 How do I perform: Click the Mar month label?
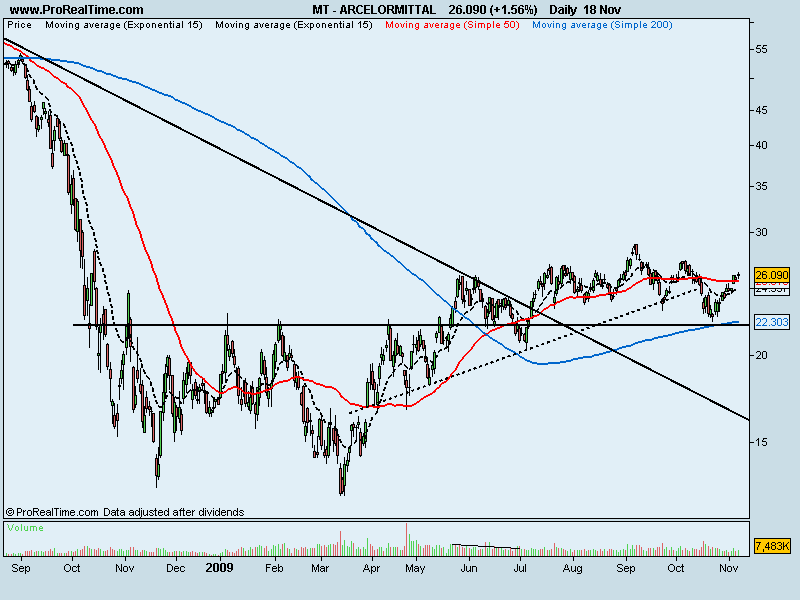320,568
